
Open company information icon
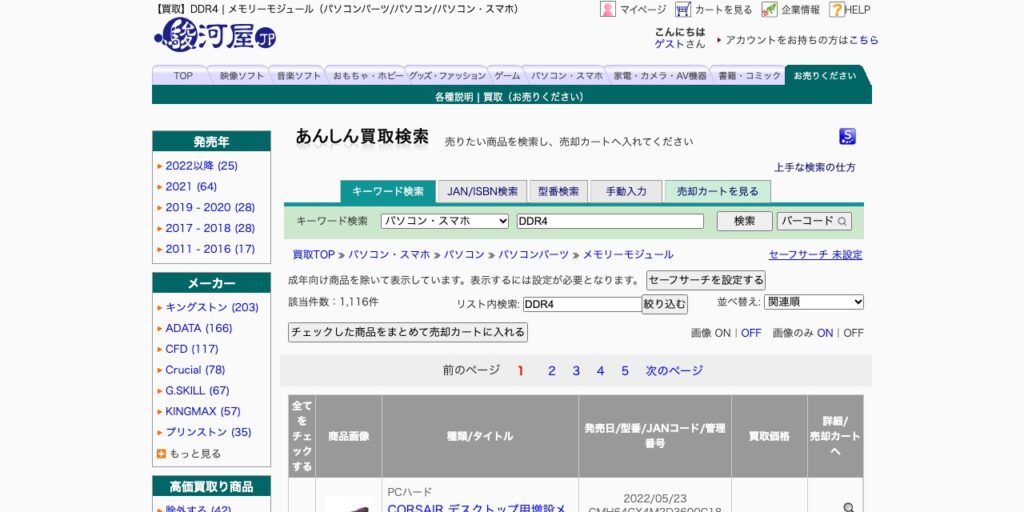(x=769, y=9)
